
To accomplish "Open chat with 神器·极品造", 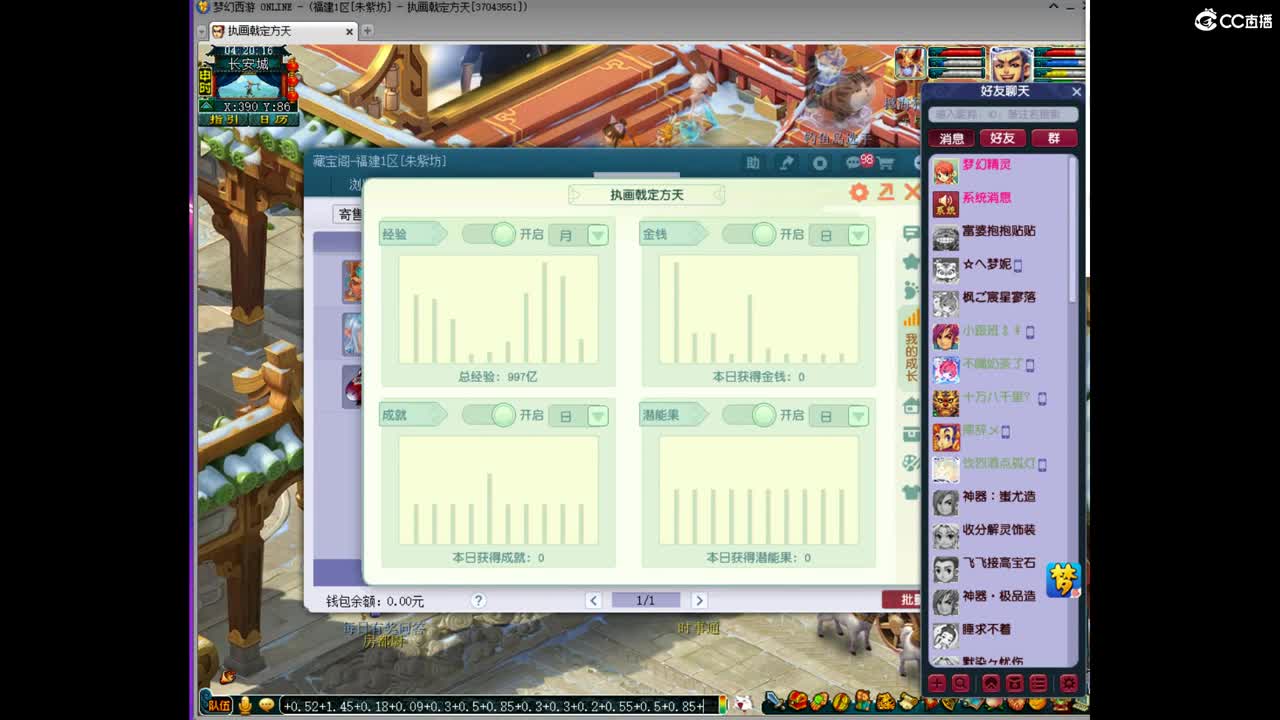I will coord(999,602).
